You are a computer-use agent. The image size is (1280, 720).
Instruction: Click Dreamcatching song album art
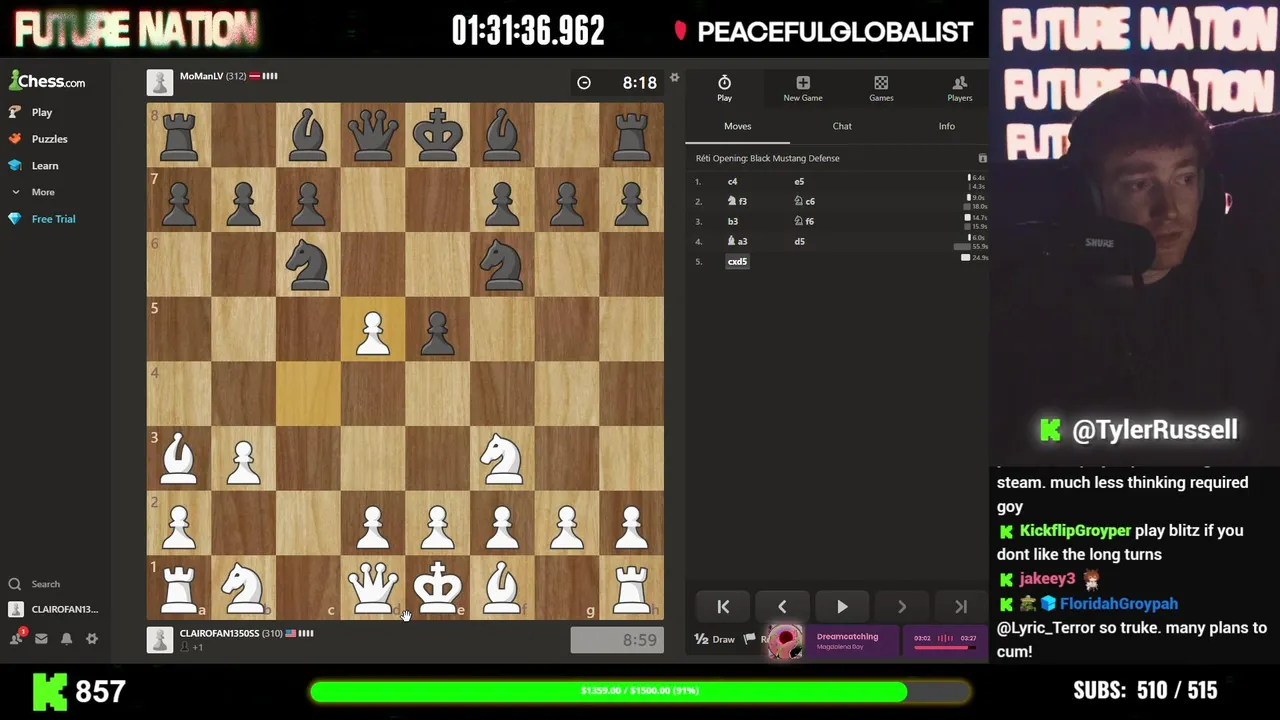tap(786, 643)
